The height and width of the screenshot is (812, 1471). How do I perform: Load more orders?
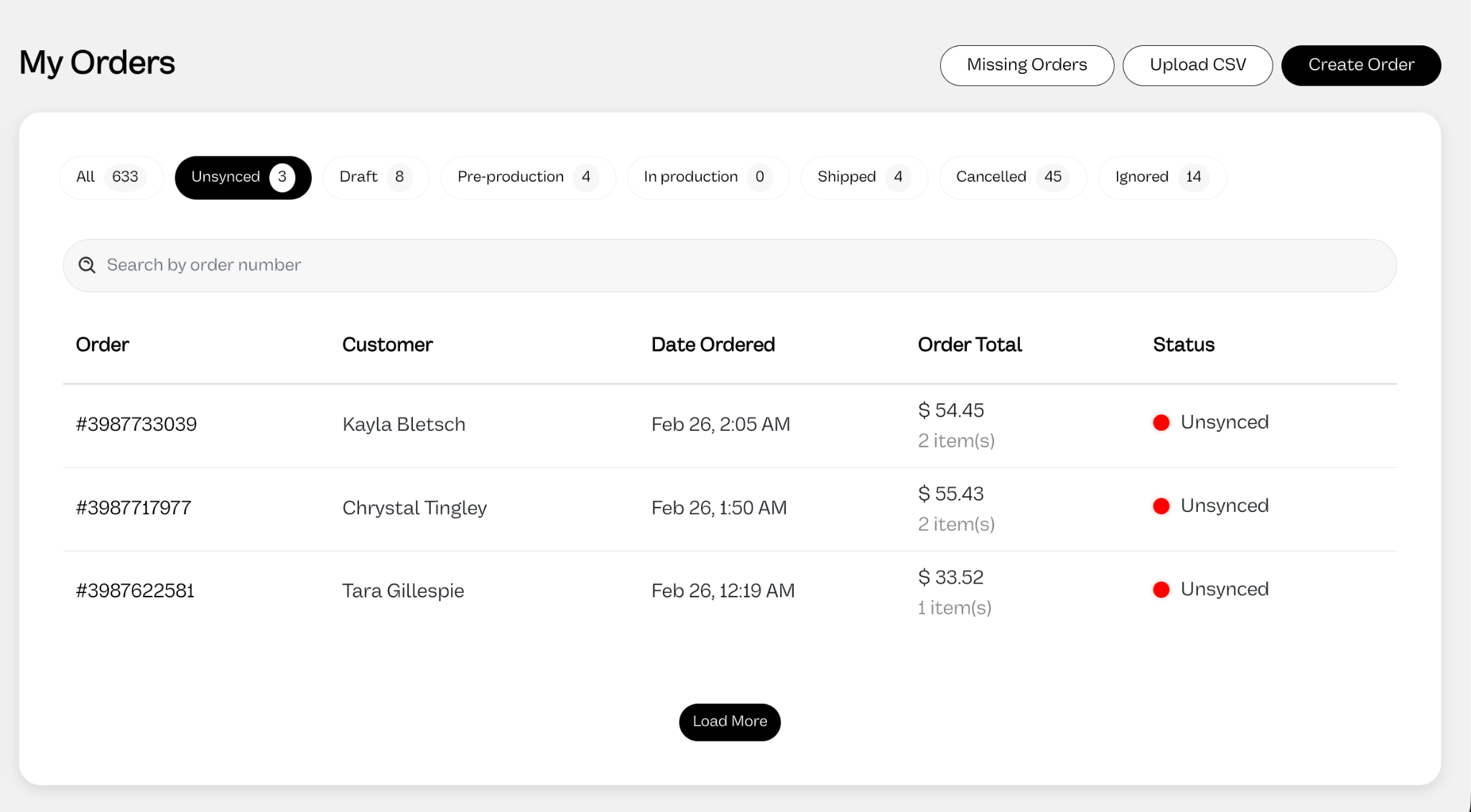[x=730, y=722]
